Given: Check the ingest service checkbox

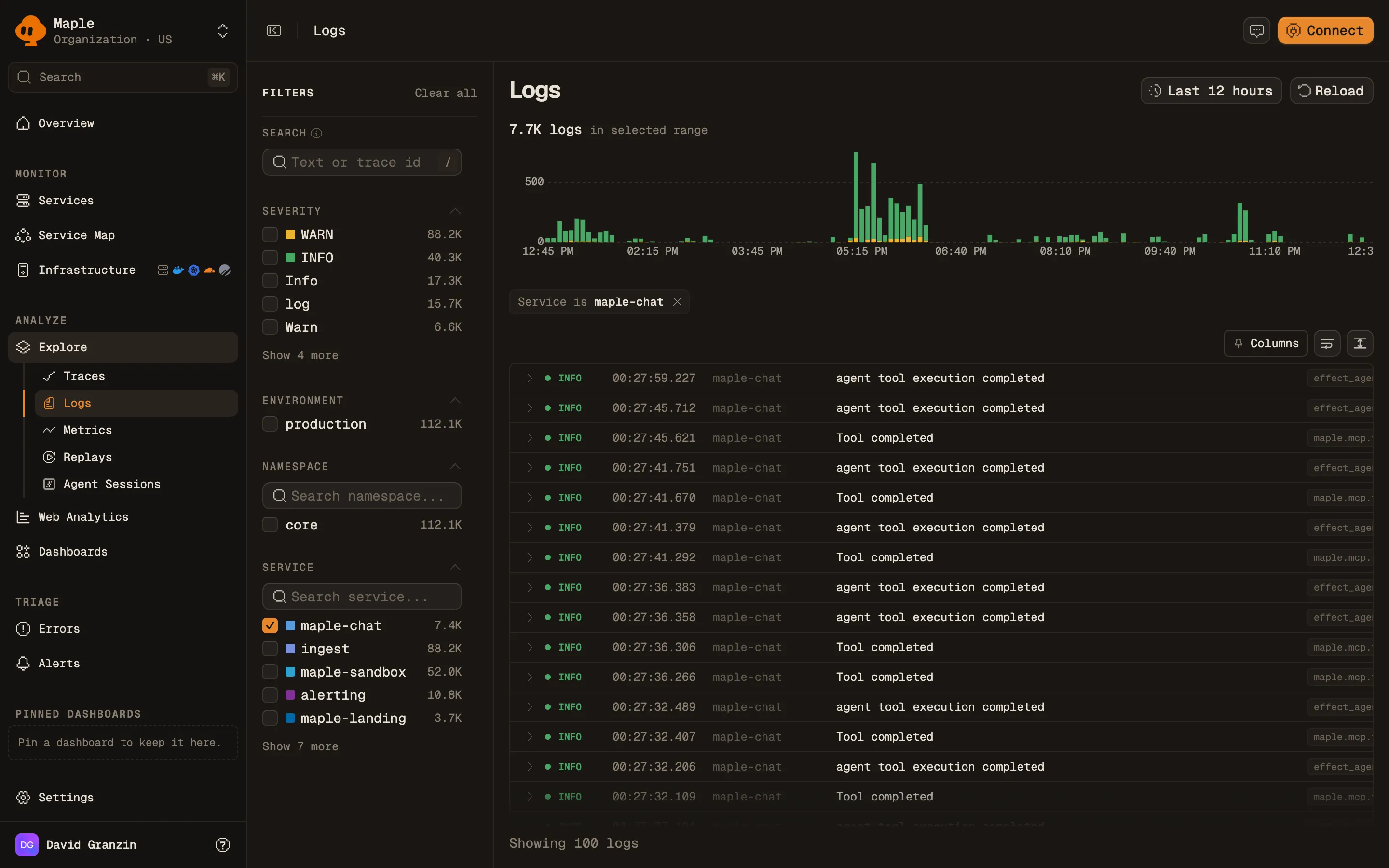Looking at the screenshot, I should (270, 649).
